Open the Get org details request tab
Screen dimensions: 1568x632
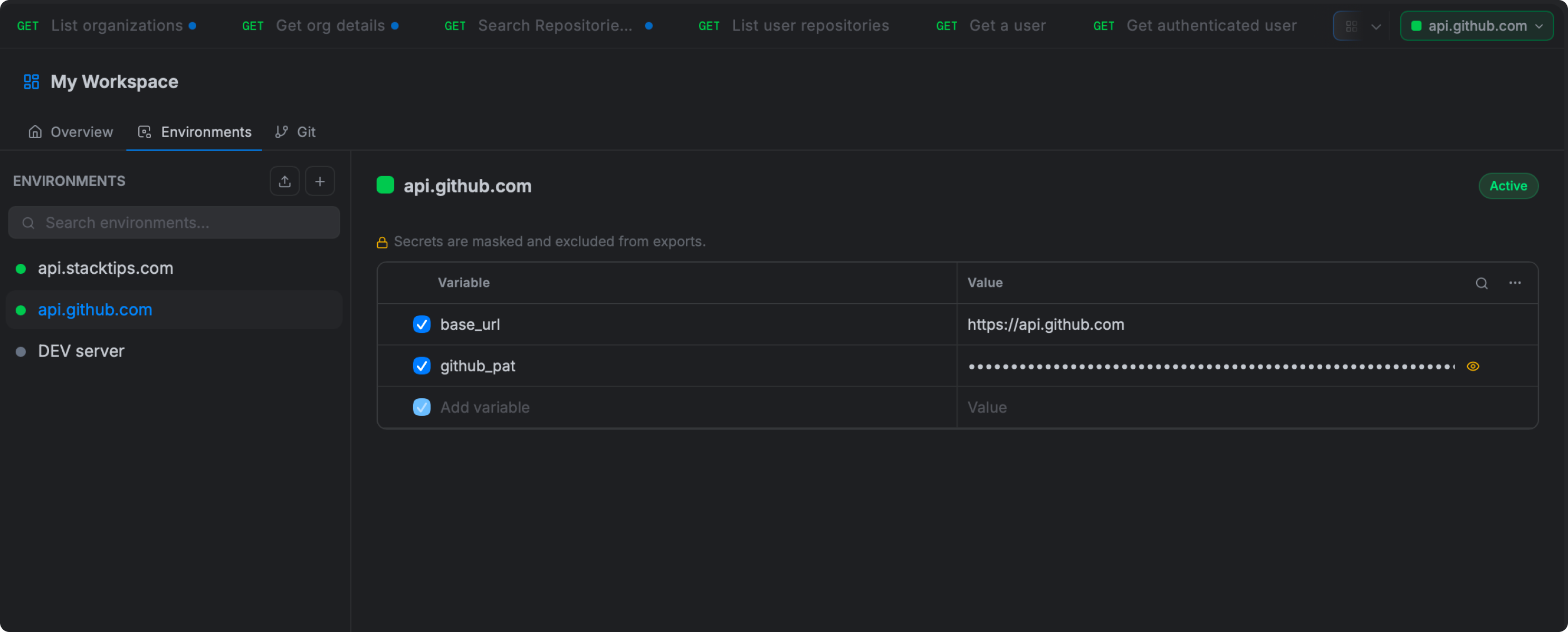click(320, 25)
